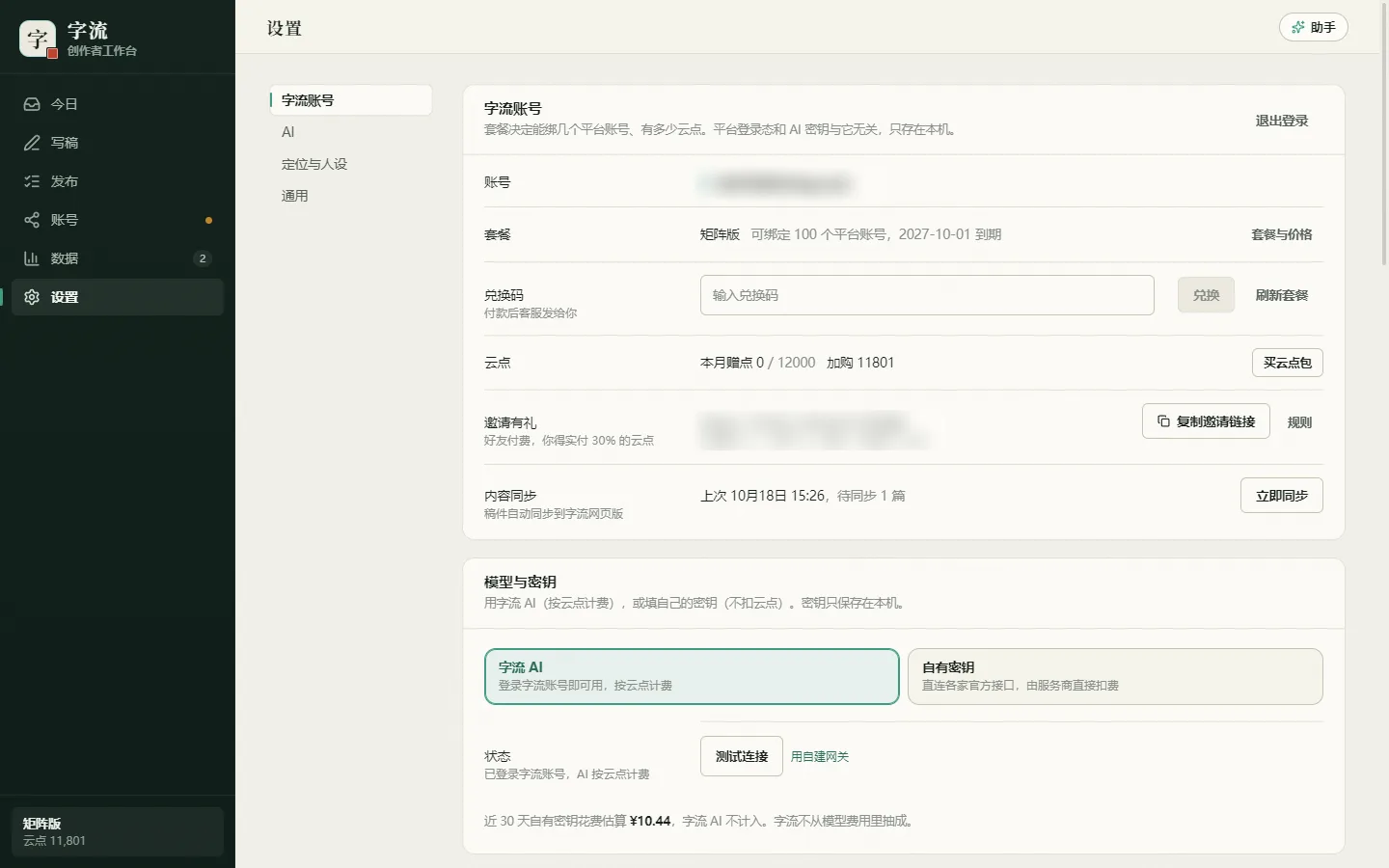Click the 输入兑换码 input field
1389x868 pixels.
927,295
